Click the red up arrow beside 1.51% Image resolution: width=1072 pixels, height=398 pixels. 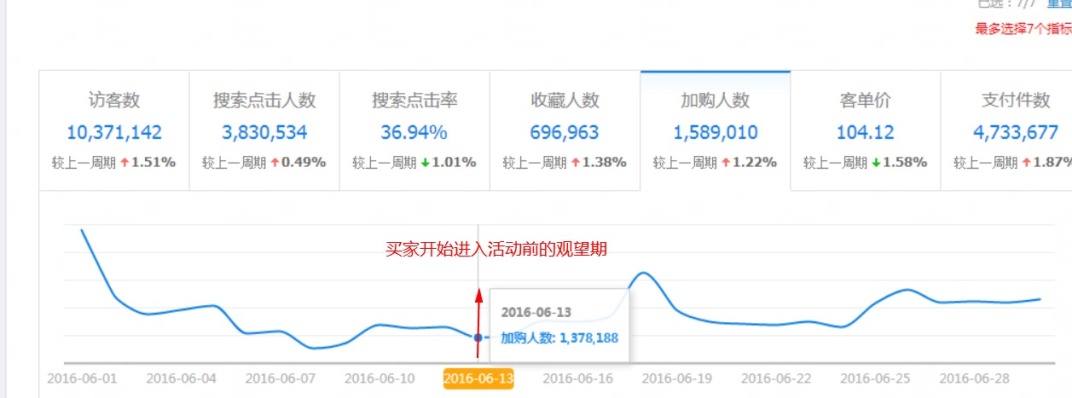point(124,163)
